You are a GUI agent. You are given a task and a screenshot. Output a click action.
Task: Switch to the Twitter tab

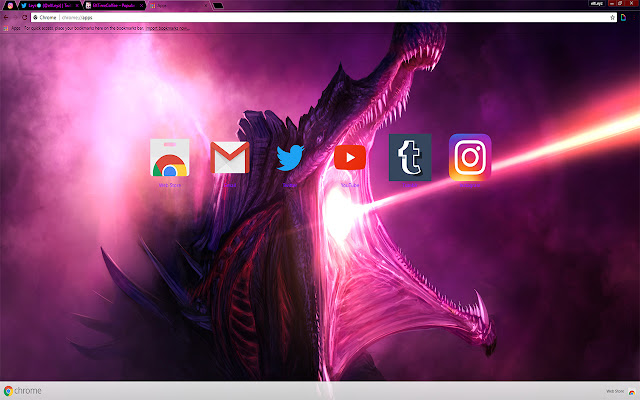point(49,6)
